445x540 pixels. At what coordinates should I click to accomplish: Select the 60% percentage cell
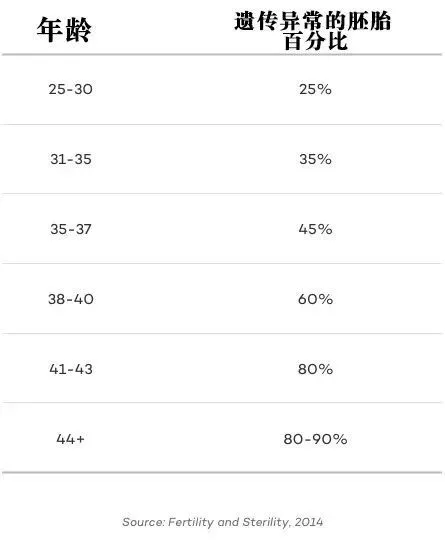(x=315, y=299)
